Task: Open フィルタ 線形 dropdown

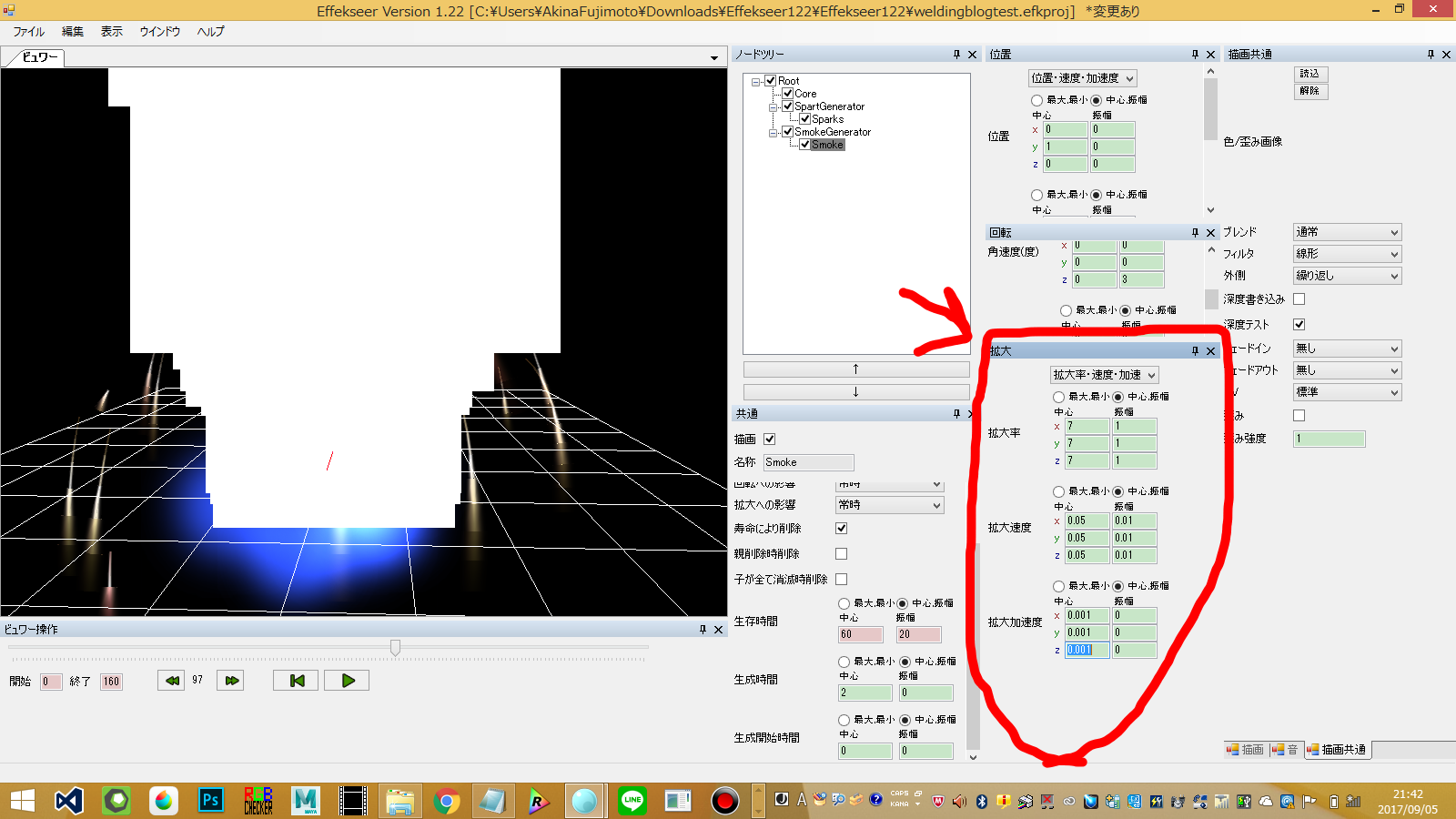Action: 1347,254
